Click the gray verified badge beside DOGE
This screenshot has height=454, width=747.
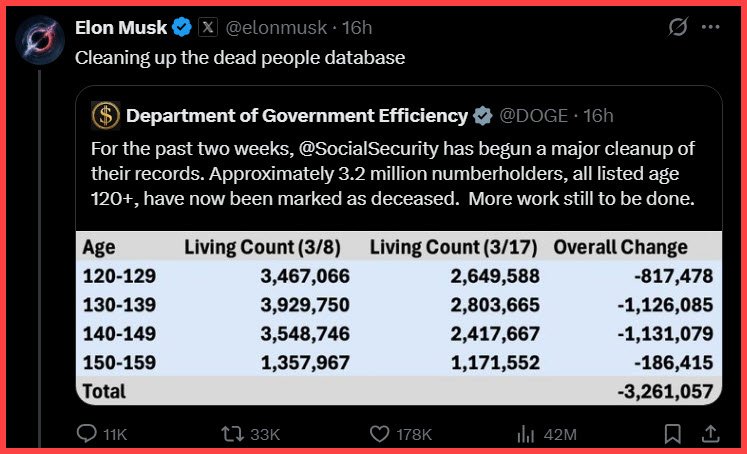482,116
